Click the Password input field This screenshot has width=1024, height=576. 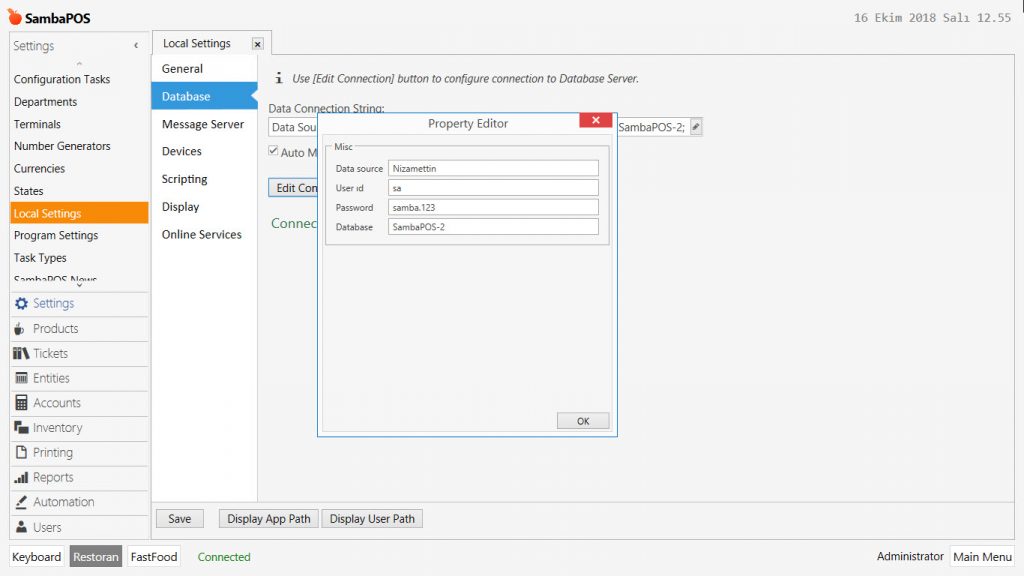click(493, 208)
